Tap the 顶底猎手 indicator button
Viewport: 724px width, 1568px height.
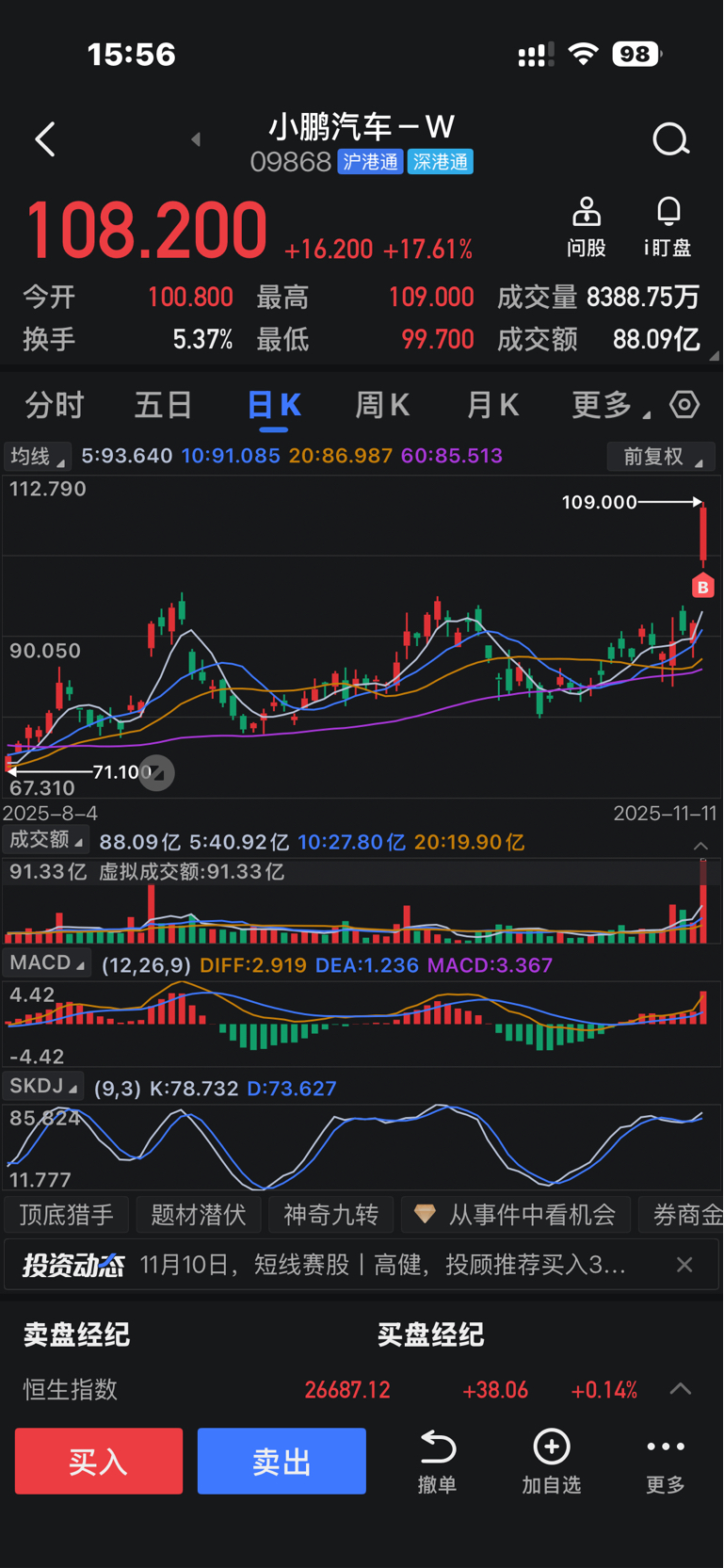pos(67,1215)
